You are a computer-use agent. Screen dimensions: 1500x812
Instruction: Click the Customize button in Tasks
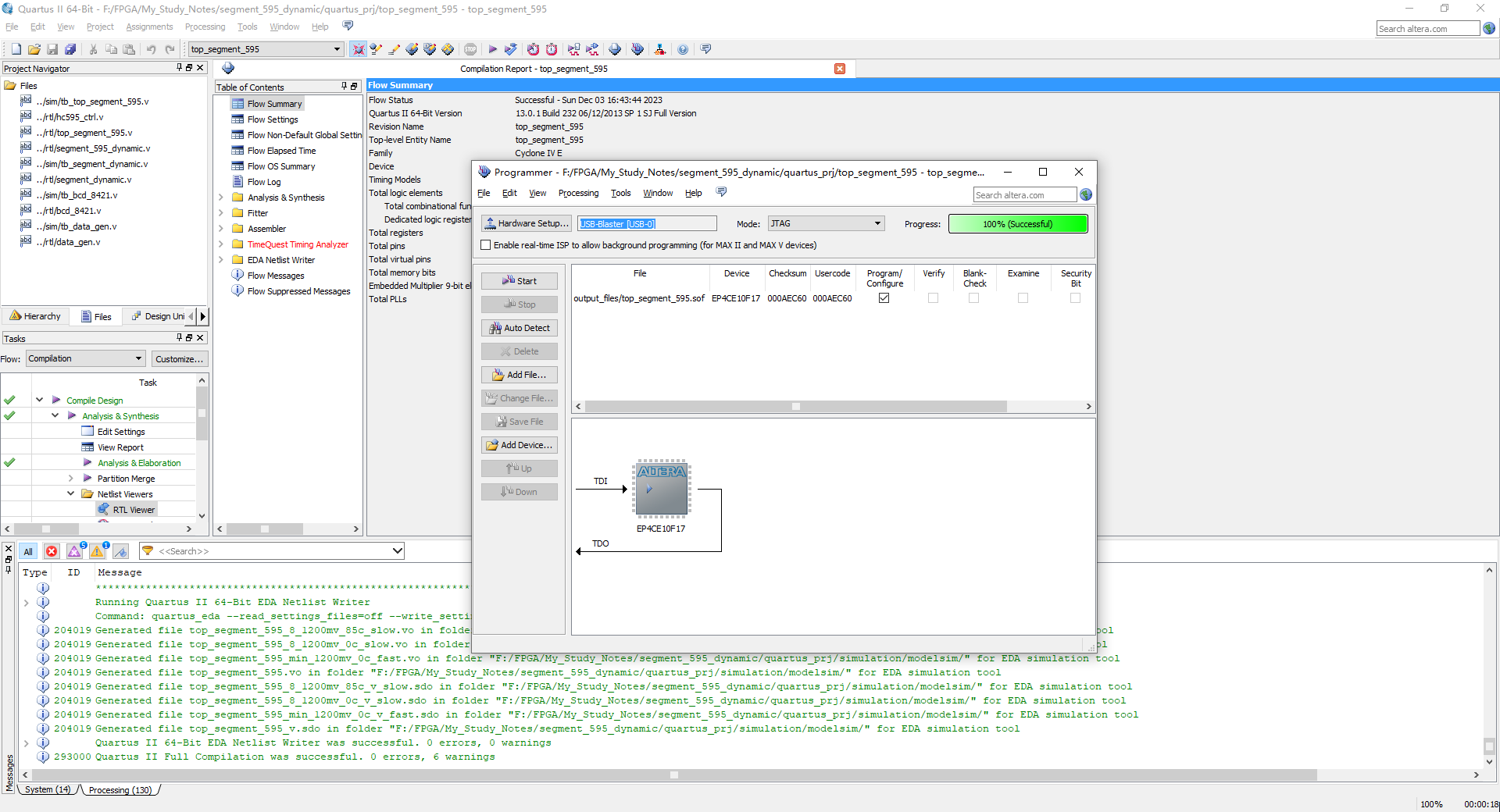point(179,358)
